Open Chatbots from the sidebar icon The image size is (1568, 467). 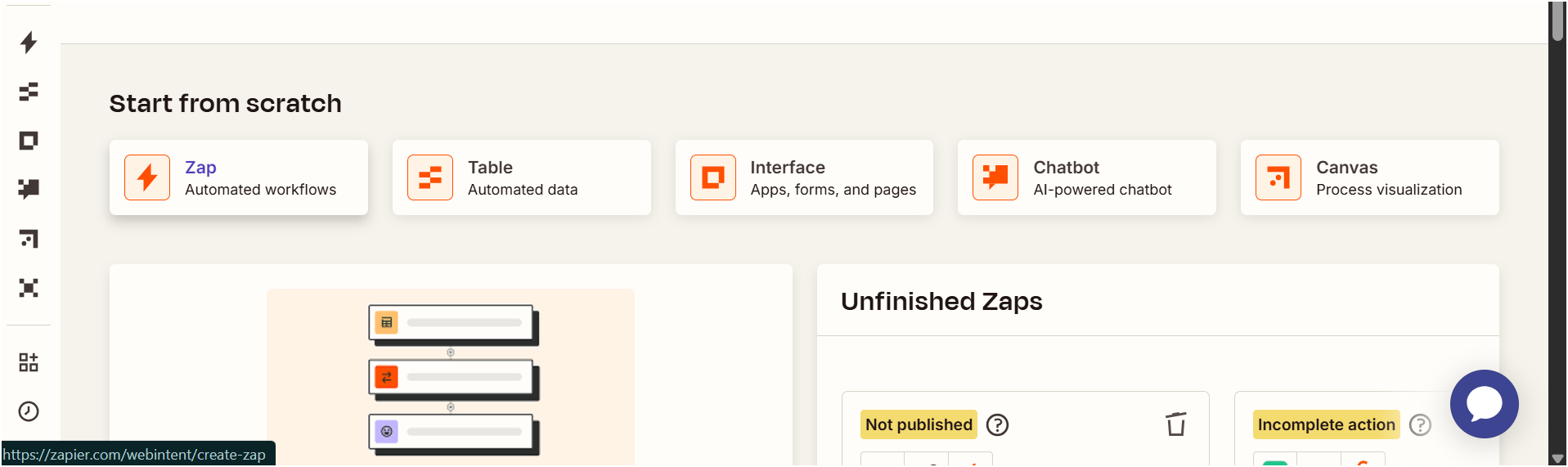(29, 190)
